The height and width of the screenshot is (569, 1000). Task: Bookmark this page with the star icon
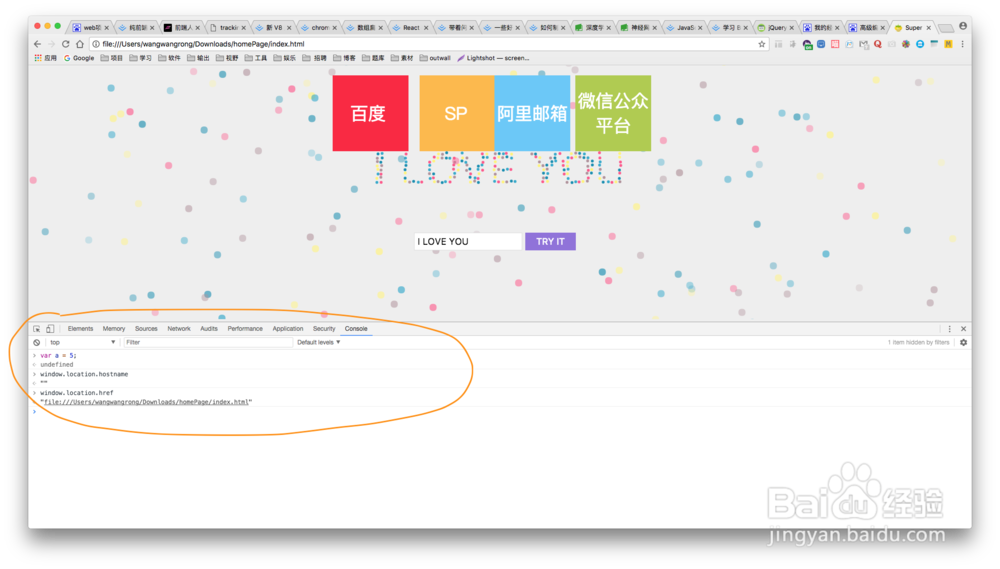click(x=761, y=44)
